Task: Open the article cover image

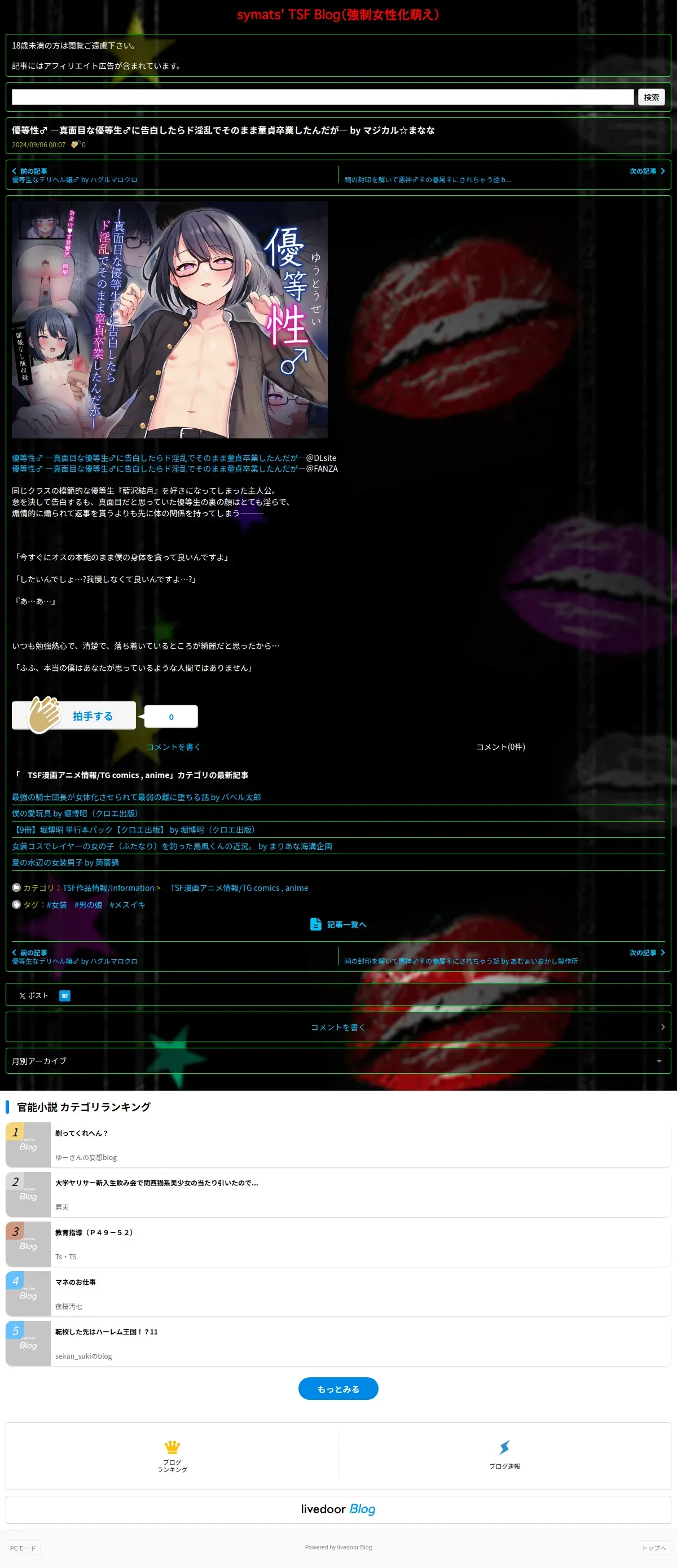Action: click(170, 319)
